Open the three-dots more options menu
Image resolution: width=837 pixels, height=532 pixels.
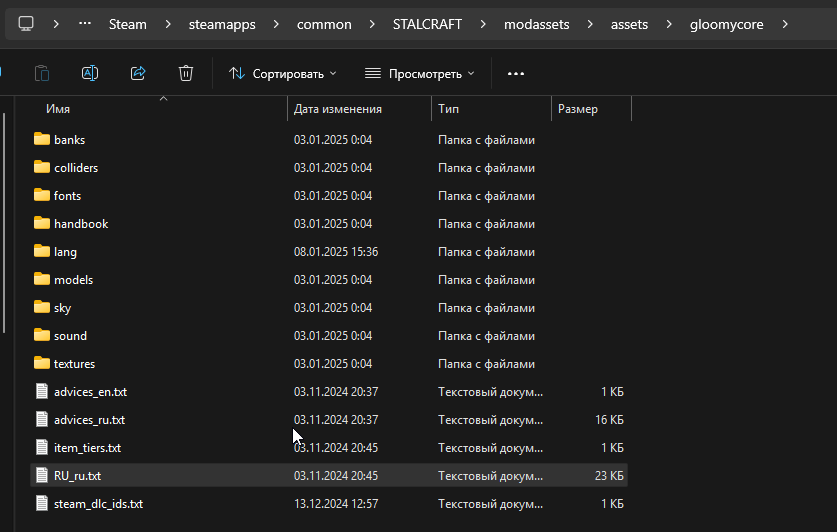(x=516, y=73)
